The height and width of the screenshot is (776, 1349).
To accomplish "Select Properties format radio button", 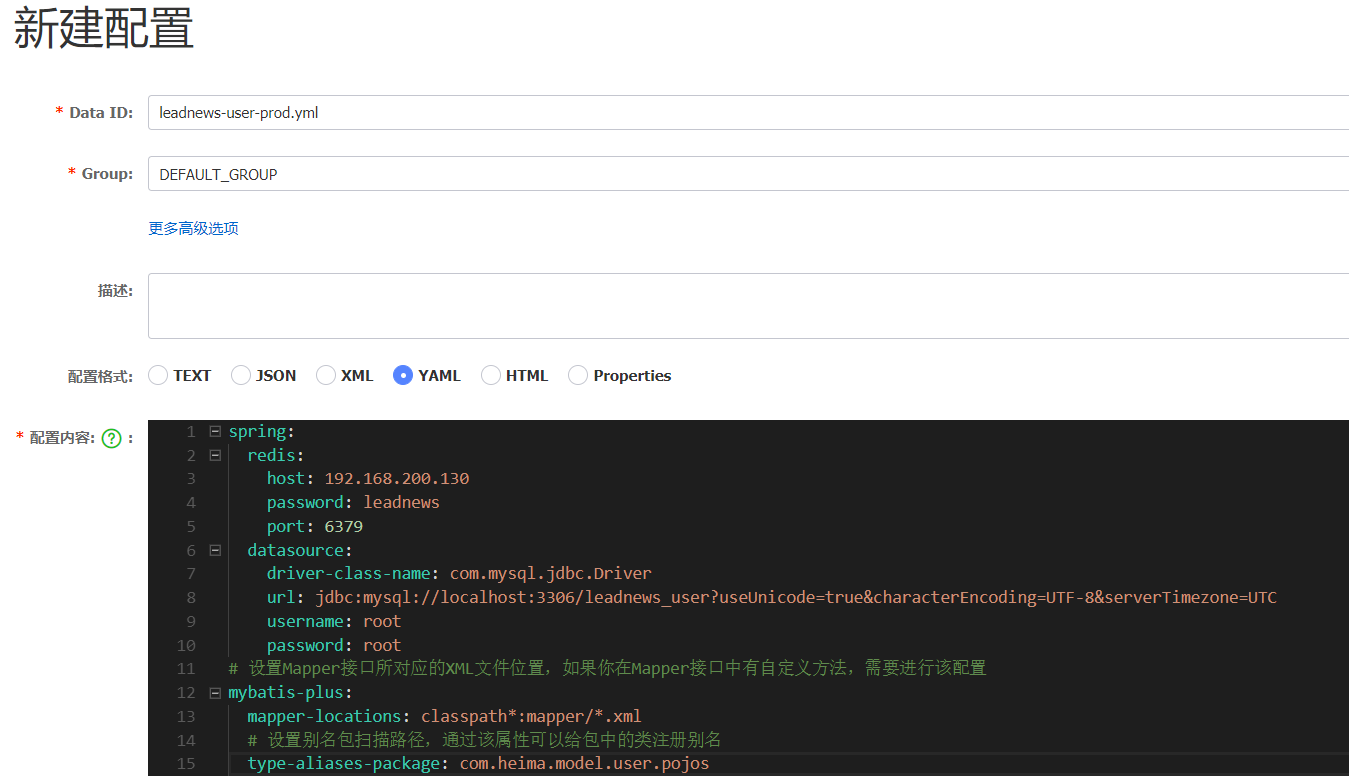I will (x=578, y=375).
